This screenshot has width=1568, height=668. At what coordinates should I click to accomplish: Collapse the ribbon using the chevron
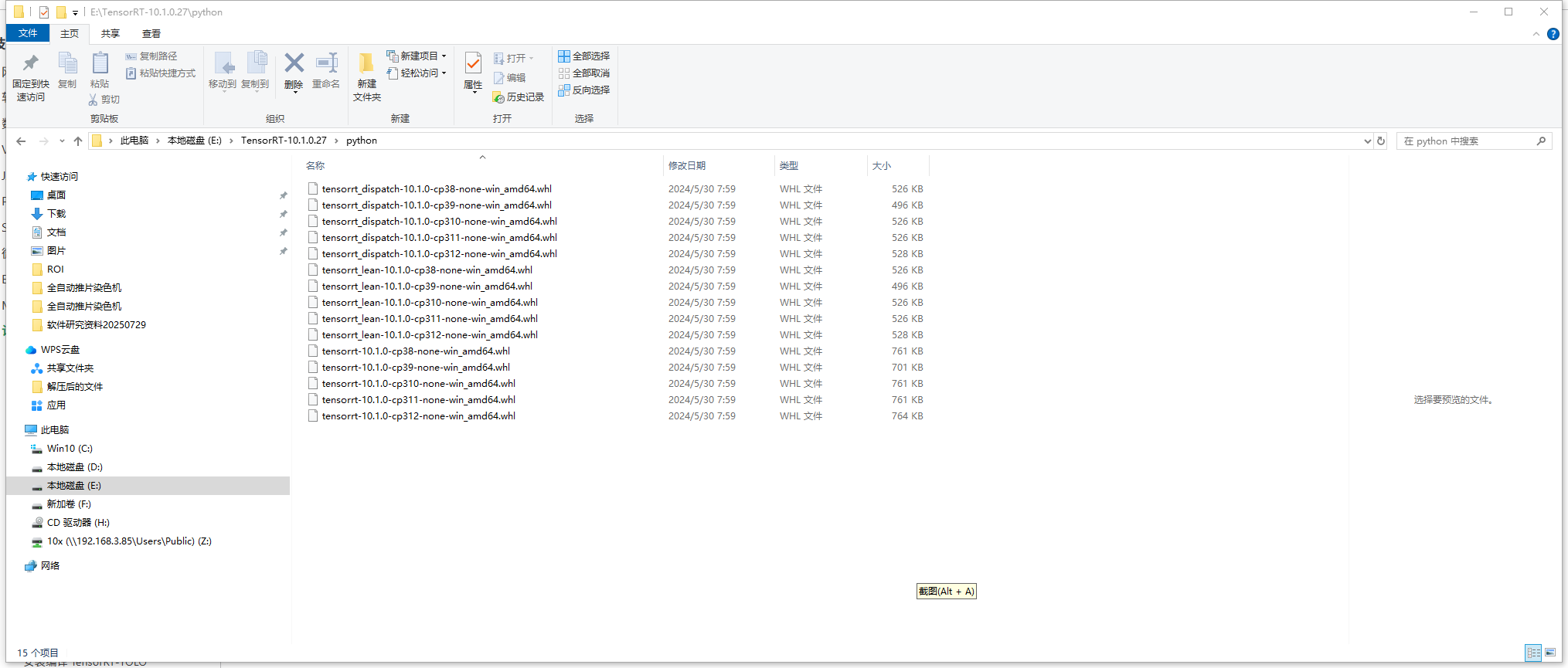[1536, 34]
